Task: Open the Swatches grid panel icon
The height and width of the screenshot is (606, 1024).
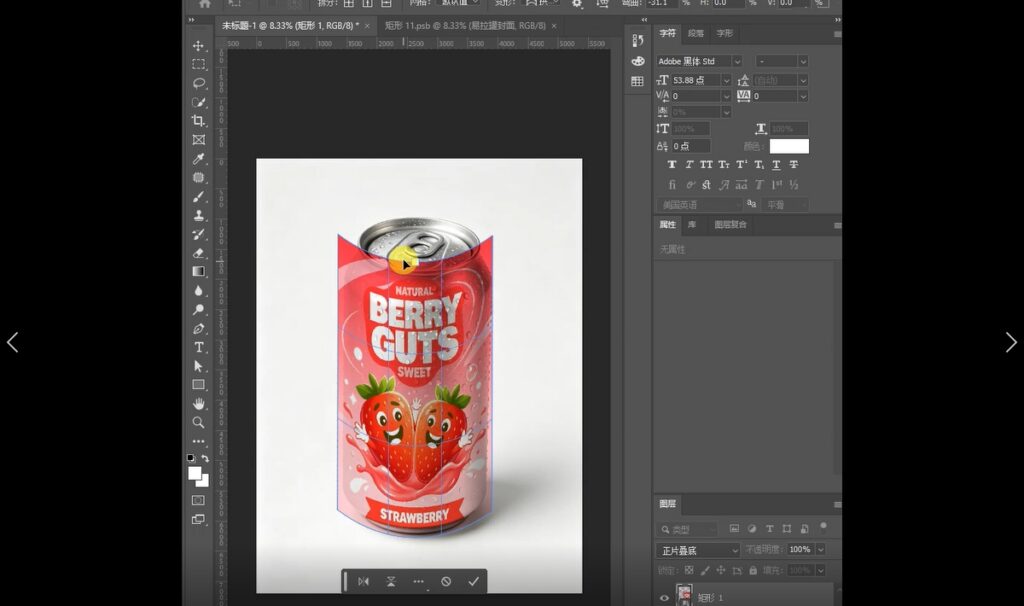Action: 637,81
